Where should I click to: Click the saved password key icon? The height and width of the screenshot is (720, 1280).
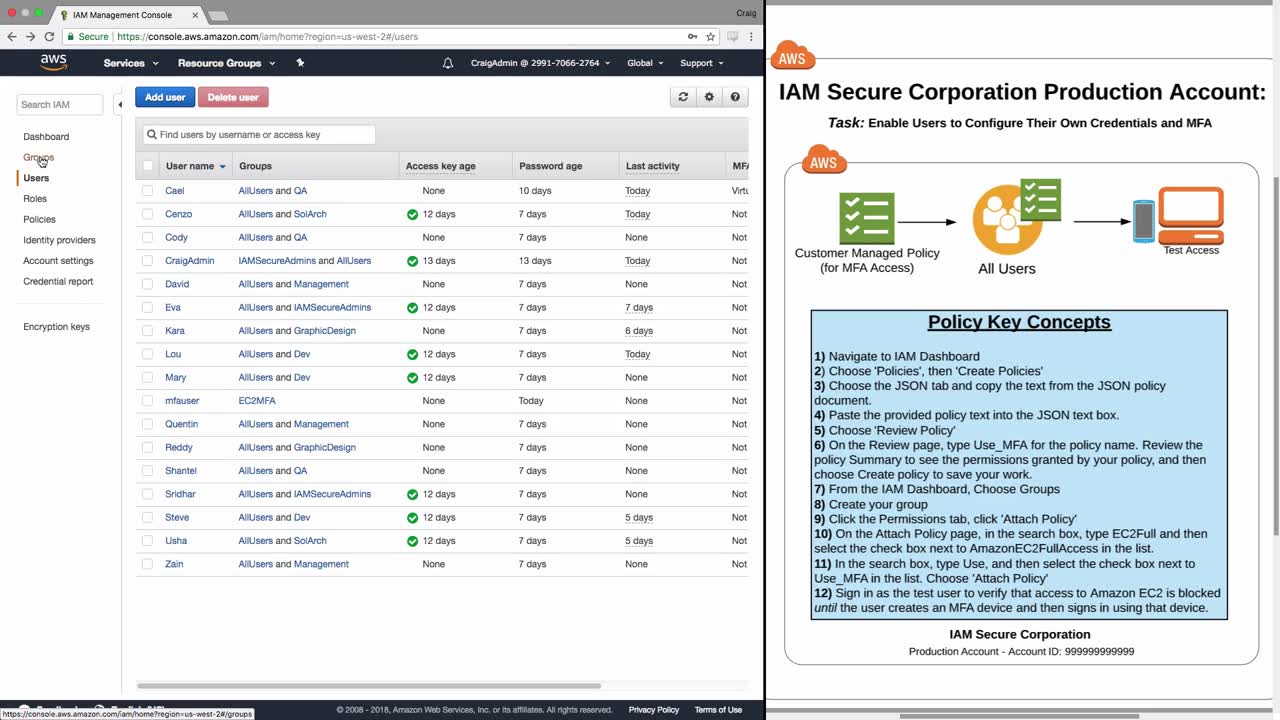(692, 37)
